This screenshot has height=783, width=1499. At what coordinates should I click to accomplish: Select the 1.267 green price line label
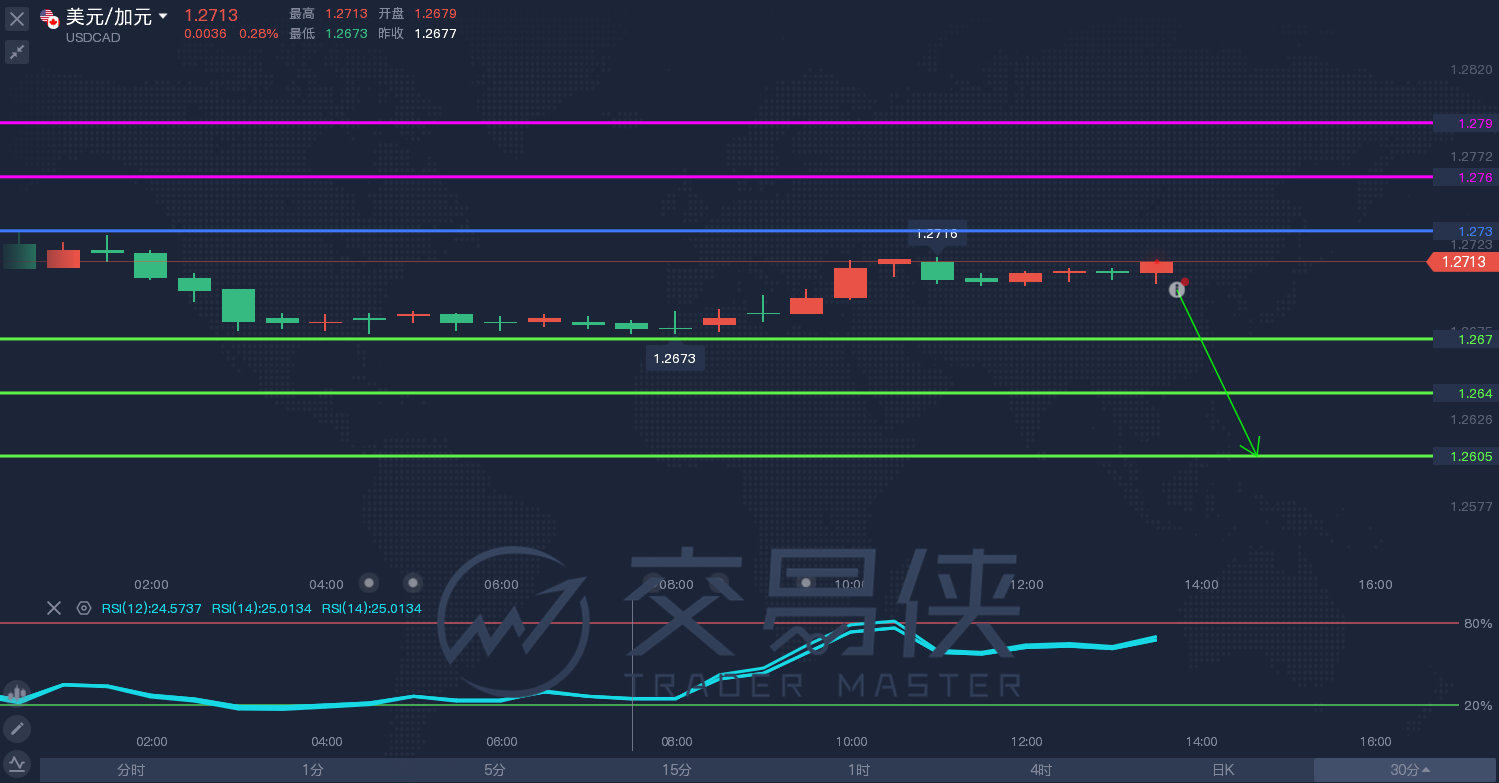pyautogui.click(x=1465, y=339)
